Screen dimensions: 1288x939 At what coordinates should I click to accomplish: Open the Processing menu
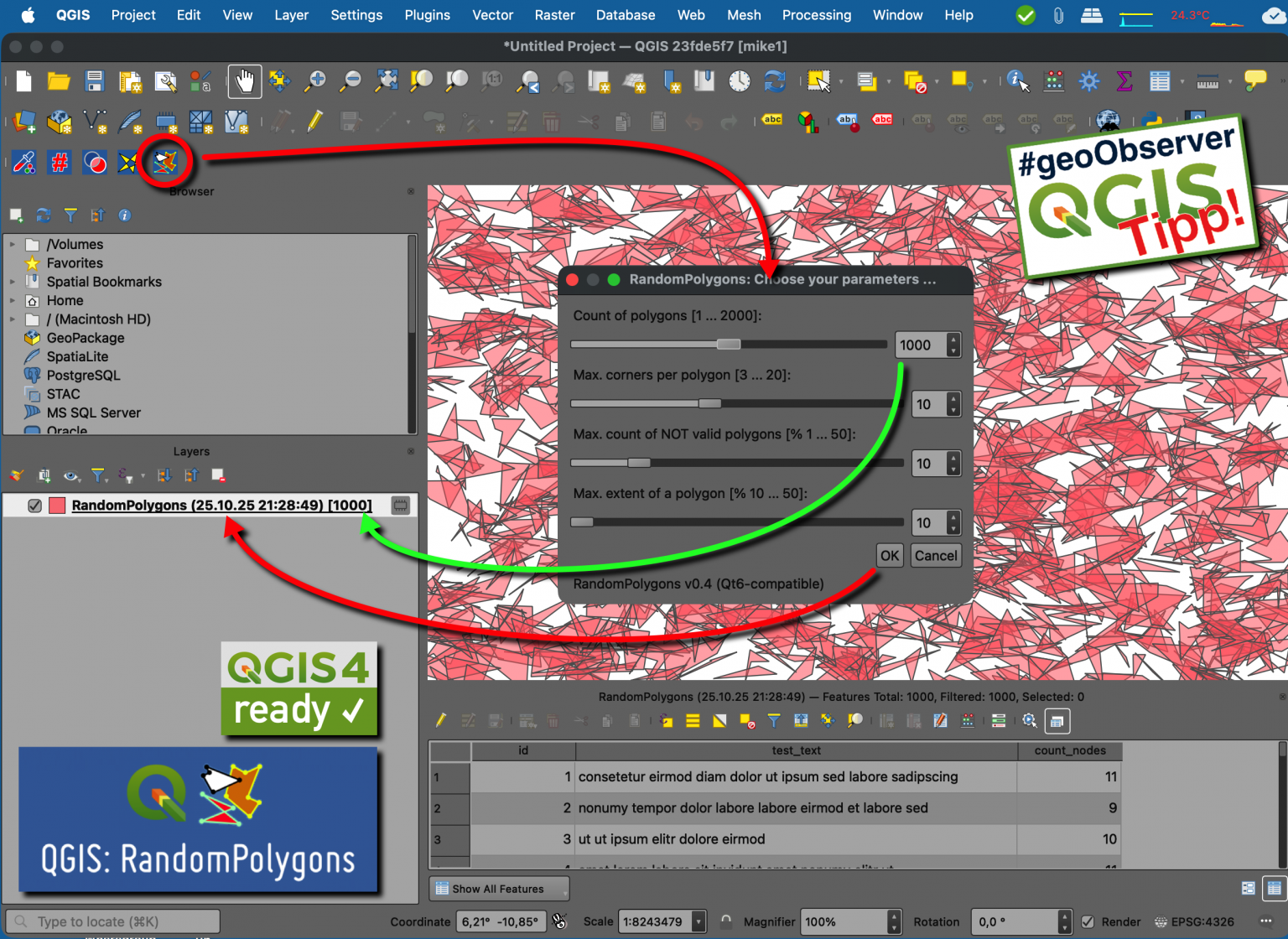click(816, 15)
